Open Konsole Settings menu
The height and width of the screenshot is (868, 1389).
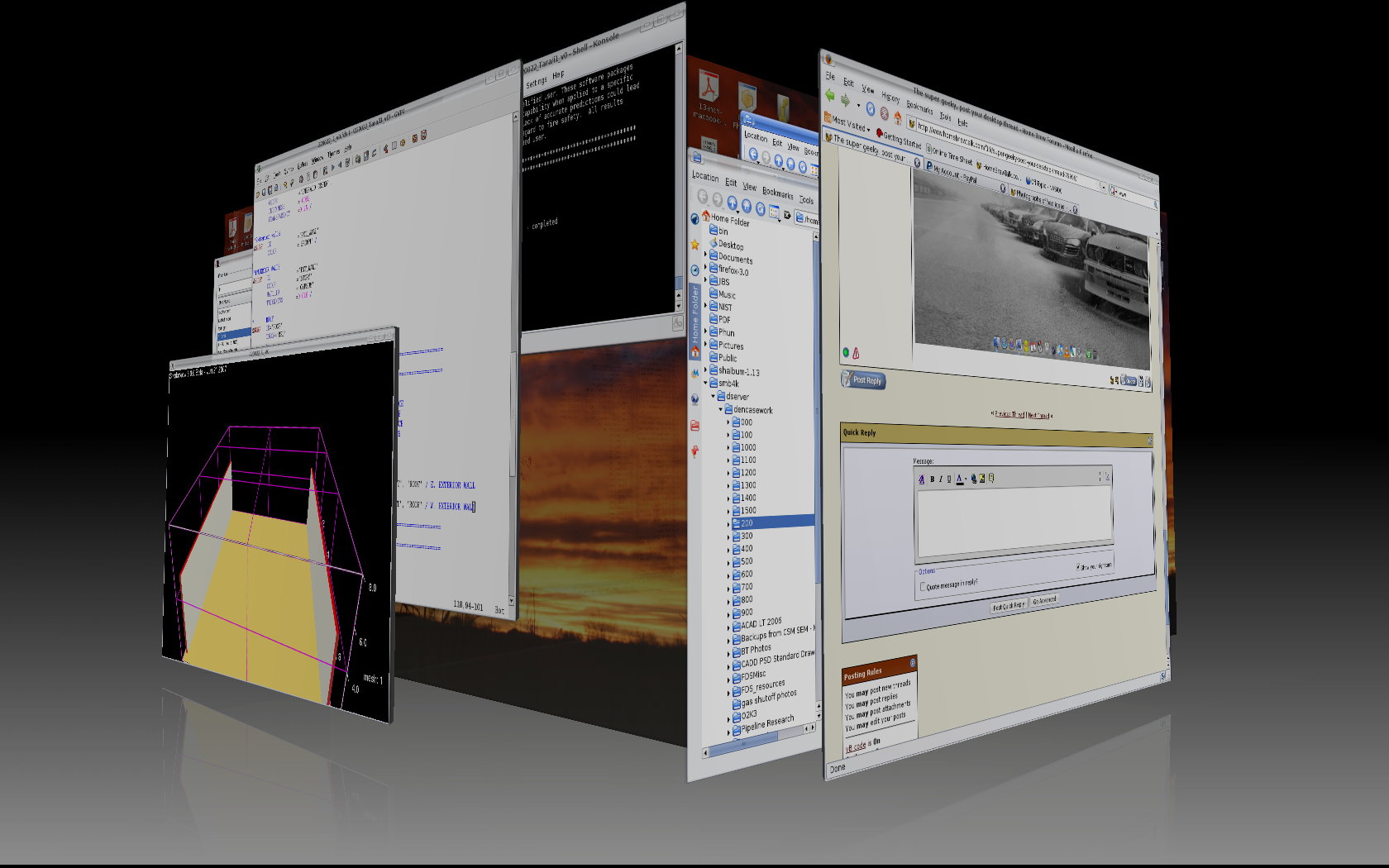(x=537, y=83)
